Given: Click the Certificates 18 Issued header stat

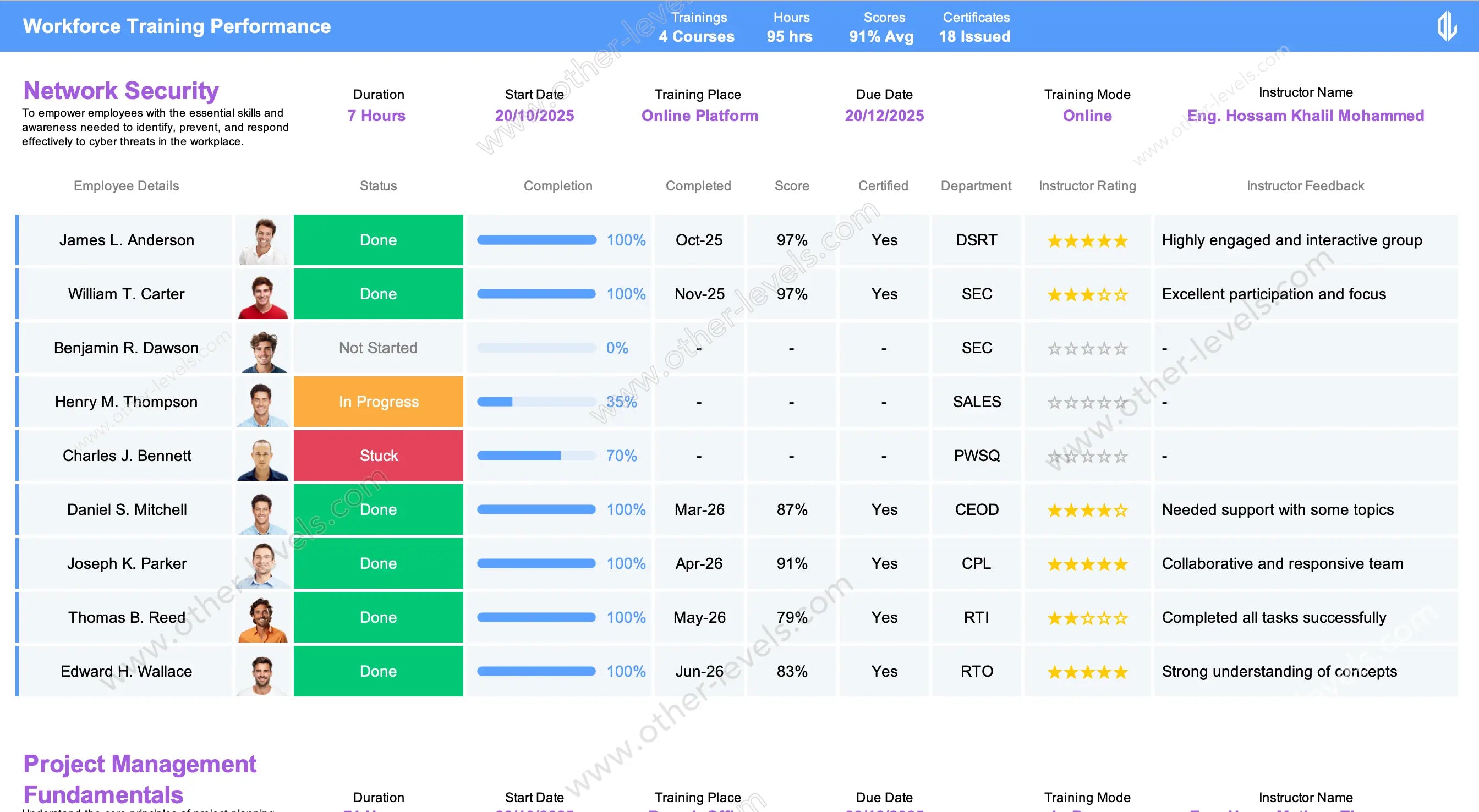Looking at the screenshot, I should pos(974,27).
